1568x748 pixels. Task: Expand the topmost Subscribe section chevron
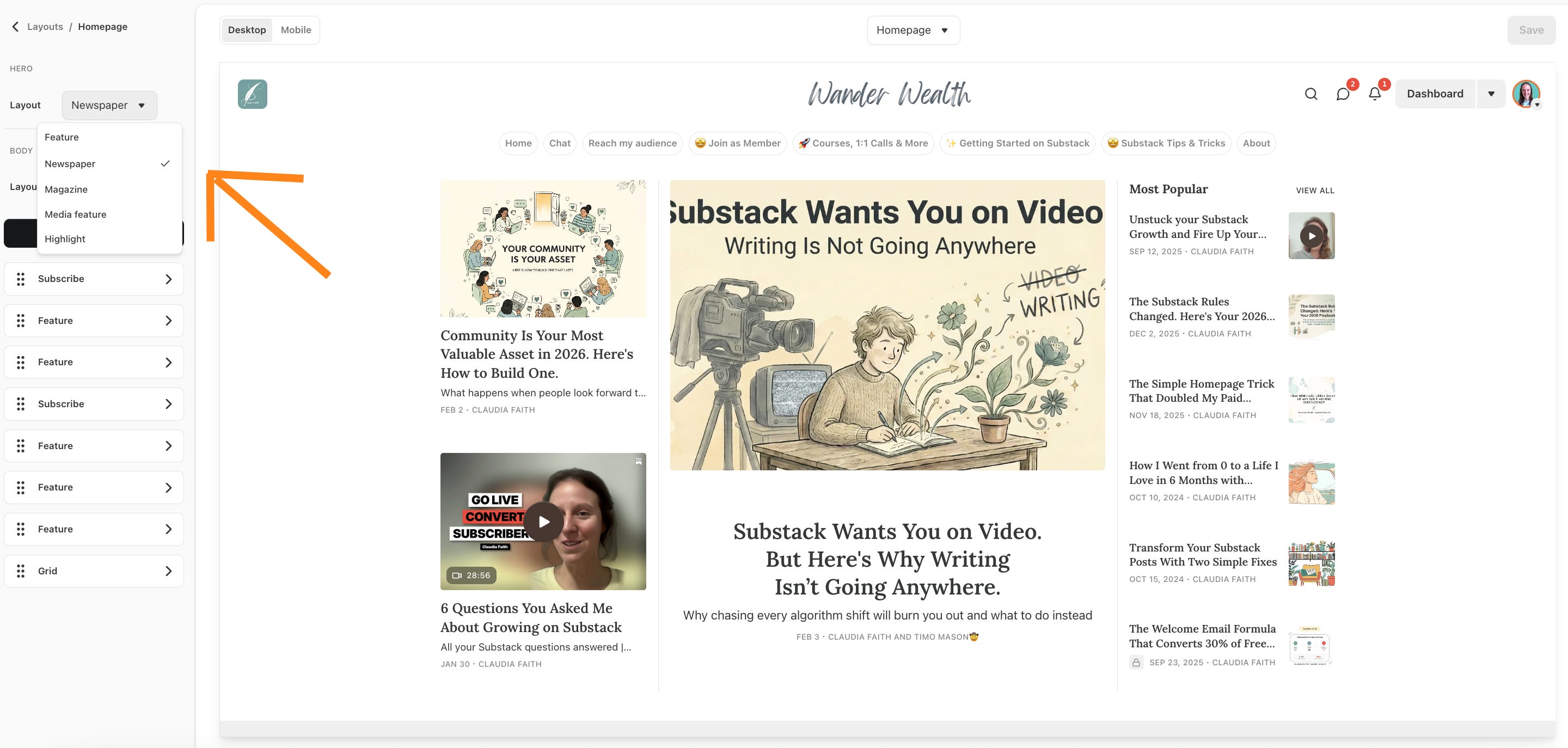169,279
